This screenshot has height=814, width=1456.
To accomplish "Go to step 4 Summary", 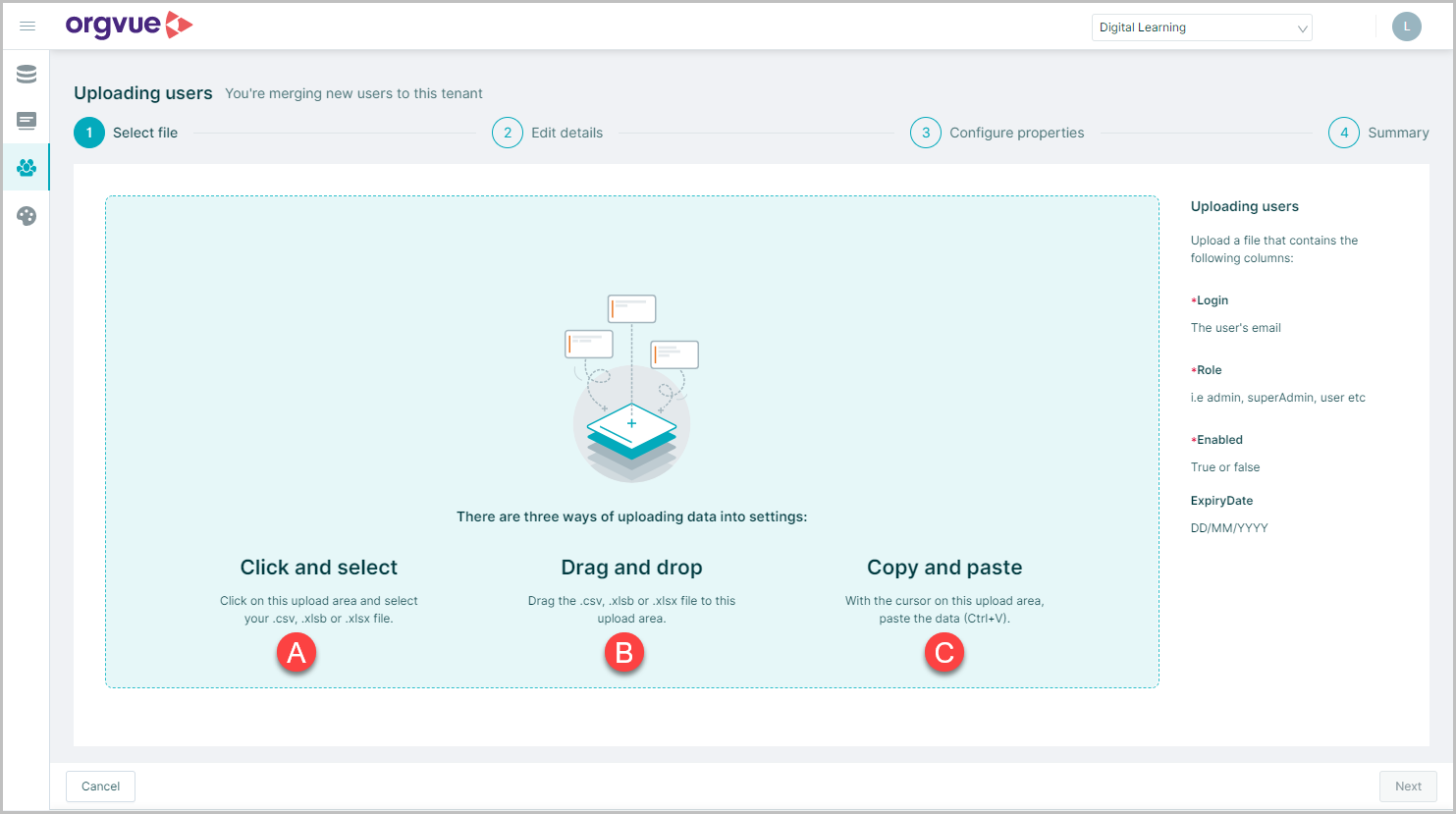I will [1378, 133].
